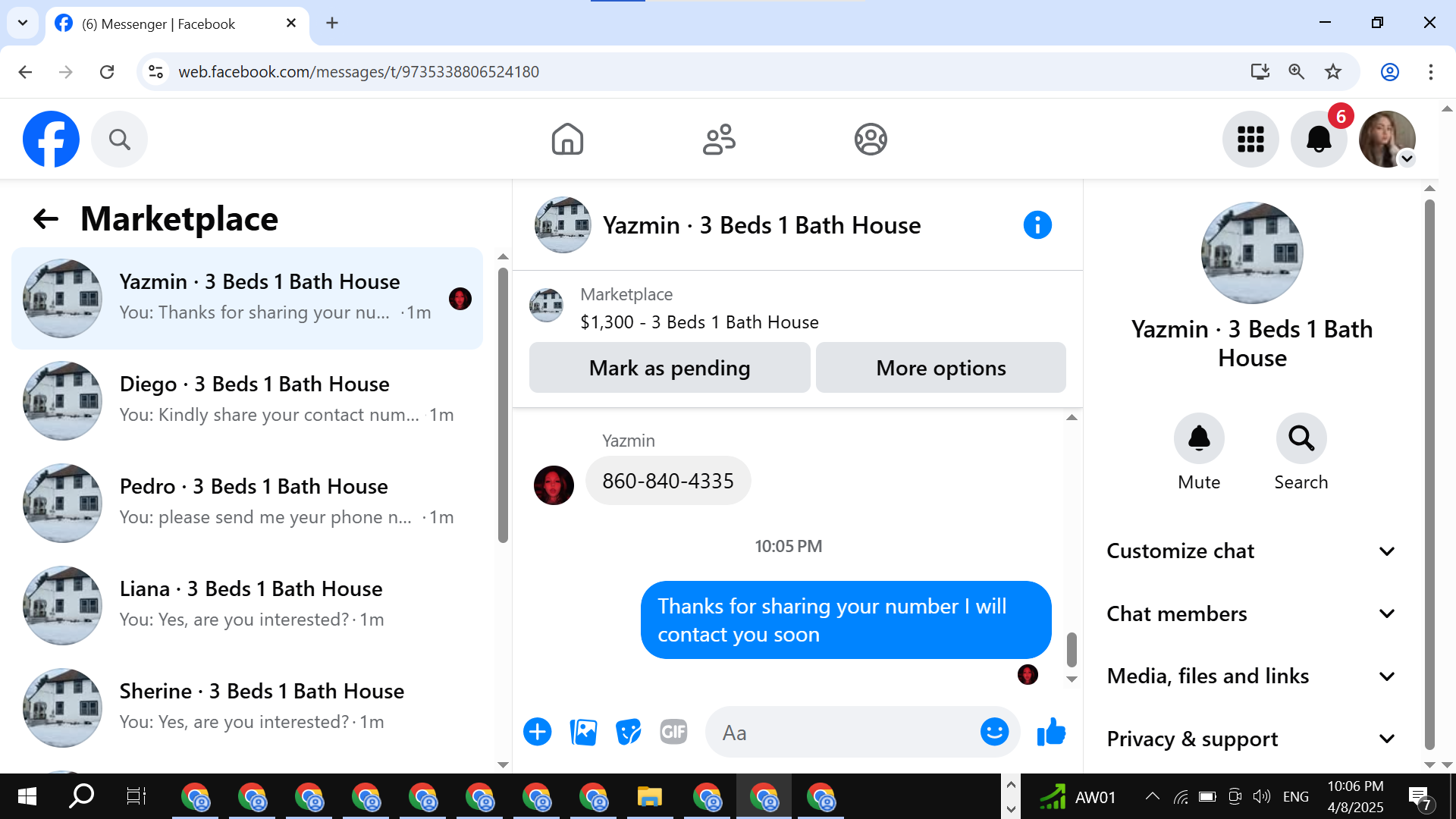The height and width of the screenshot is (819, 1456).
Task: Click the More options button
Action: click(x=940, y=368)
